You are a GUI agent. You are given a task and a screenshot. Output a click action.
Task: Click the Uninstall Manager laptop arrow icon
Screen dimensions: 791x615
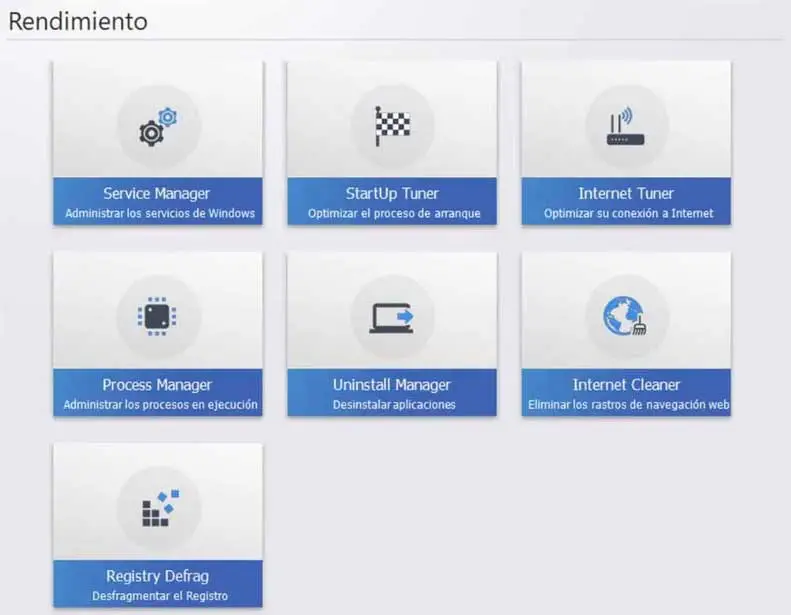click(392, 318)
